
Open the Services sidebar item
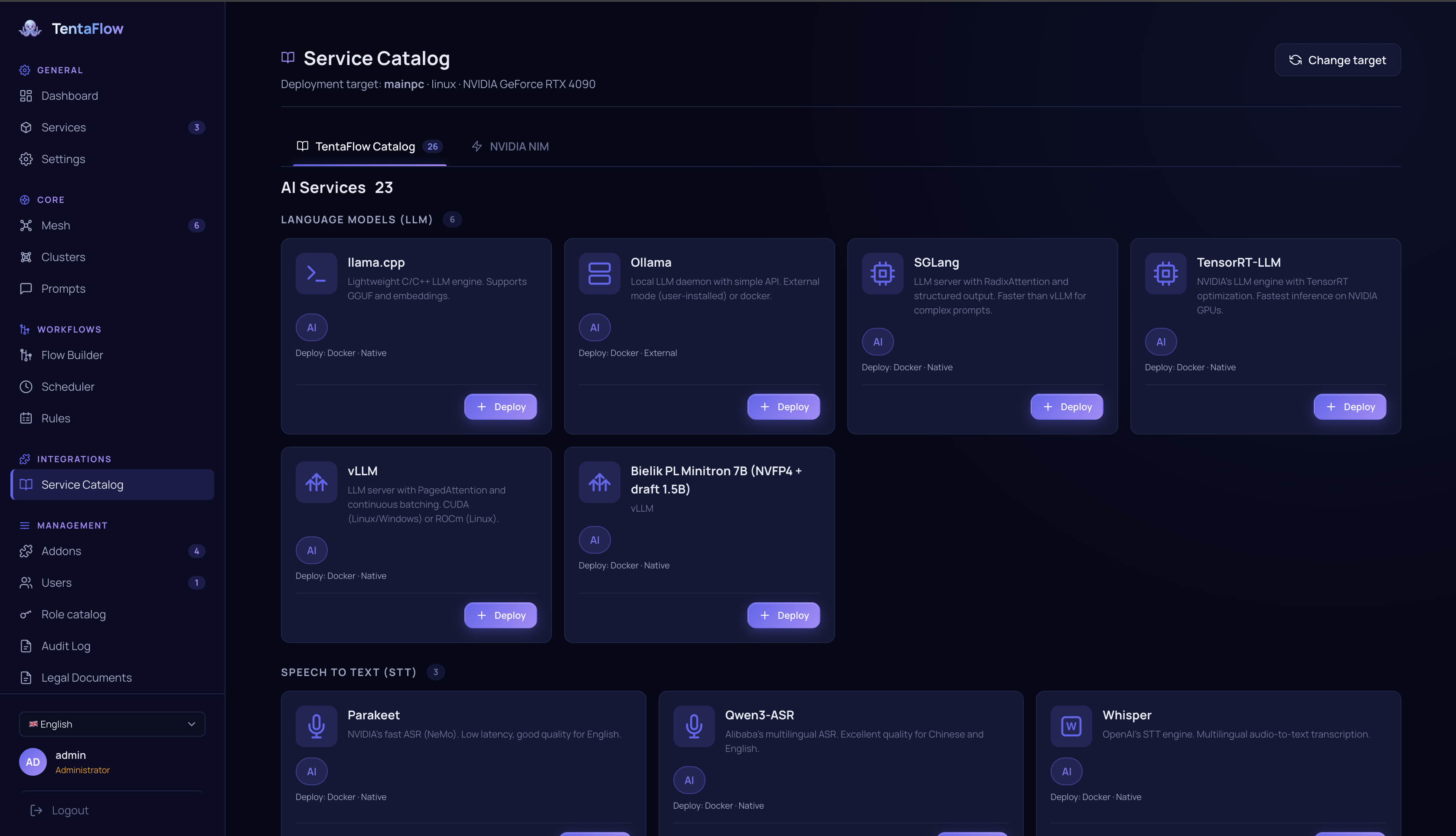pos(112,127)
